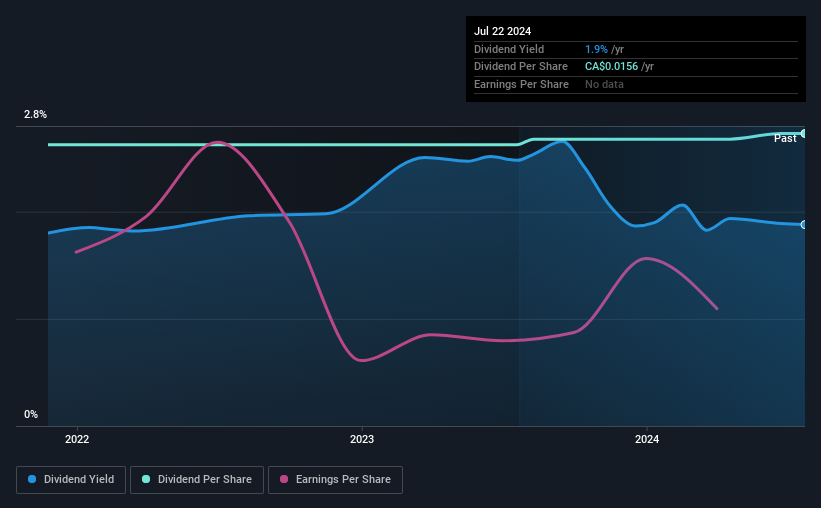The height and width of the screenshot is (508, 821).
Task: Click the Past label on chart
Action: pyautogui.click(x=785, y=138)
